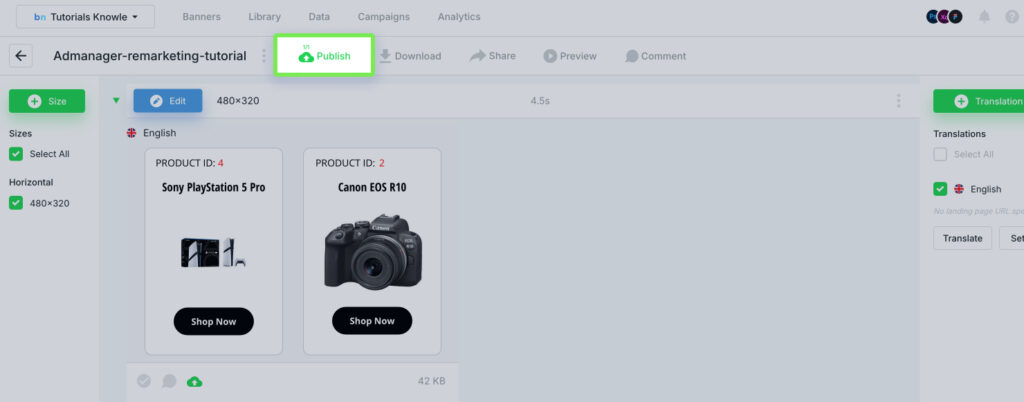
Task: Select the Canon EOS R10 banner
Action: [372, 251]
